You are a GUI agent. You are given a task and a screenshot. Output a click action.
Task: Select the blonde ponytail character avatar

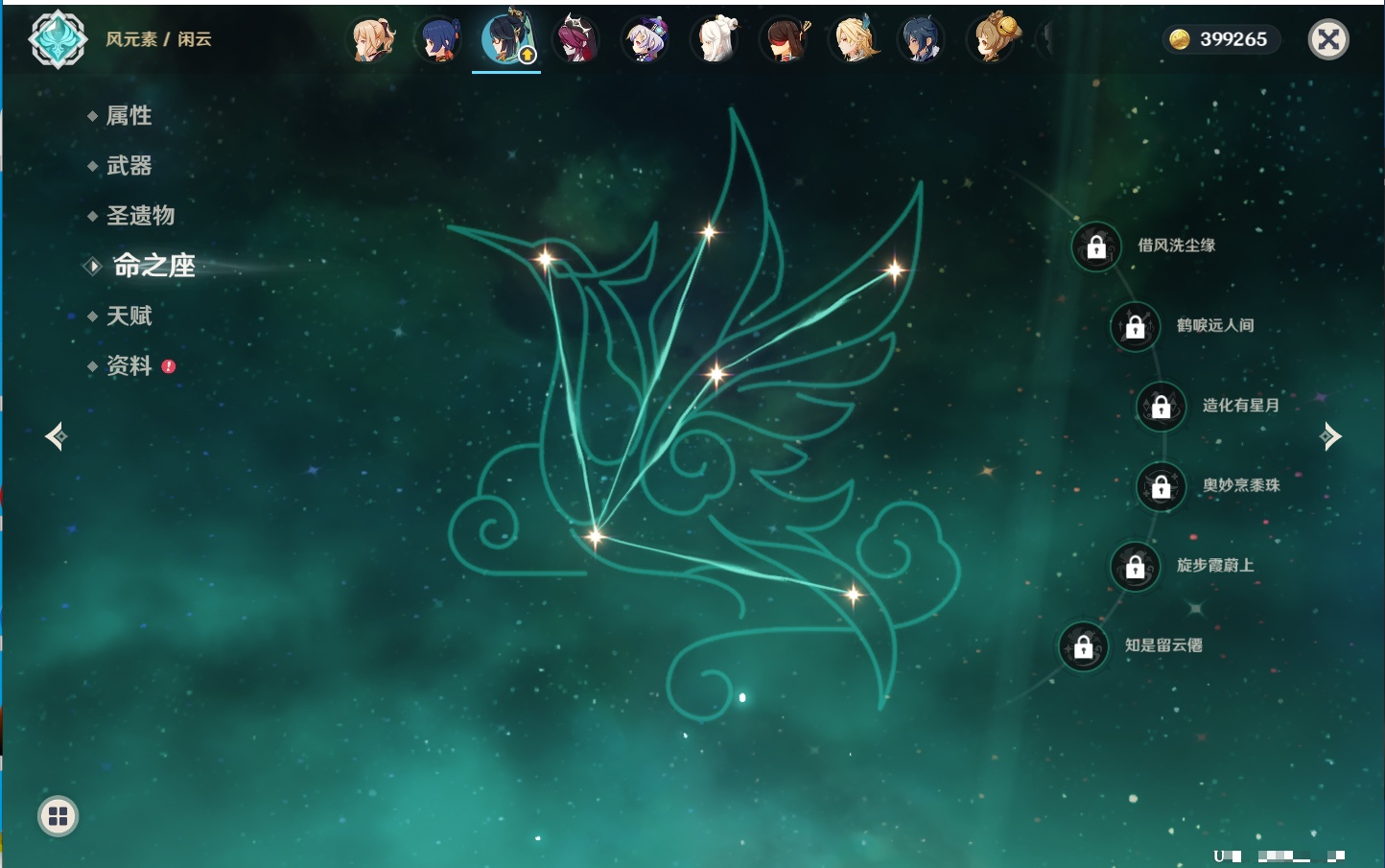(371, 39)
